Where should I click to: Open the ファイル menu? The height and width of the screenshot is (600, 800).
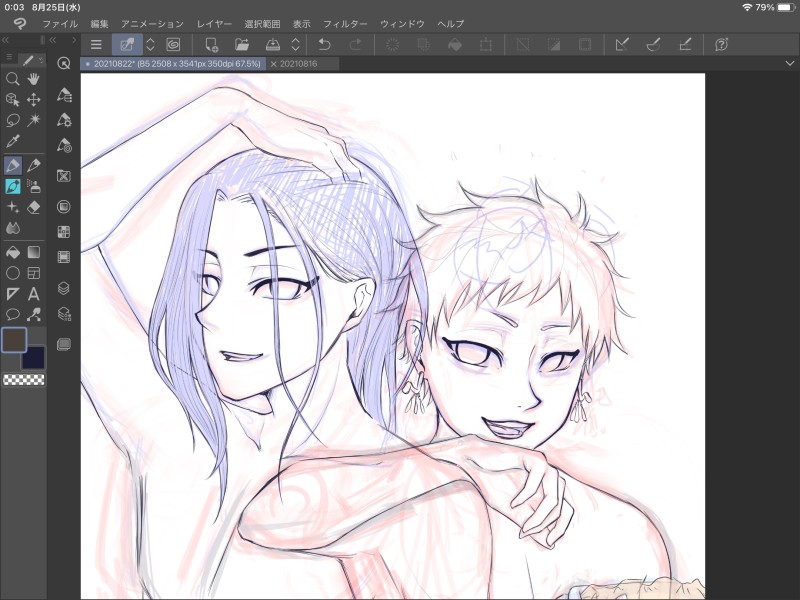click(x=60, y=24)
